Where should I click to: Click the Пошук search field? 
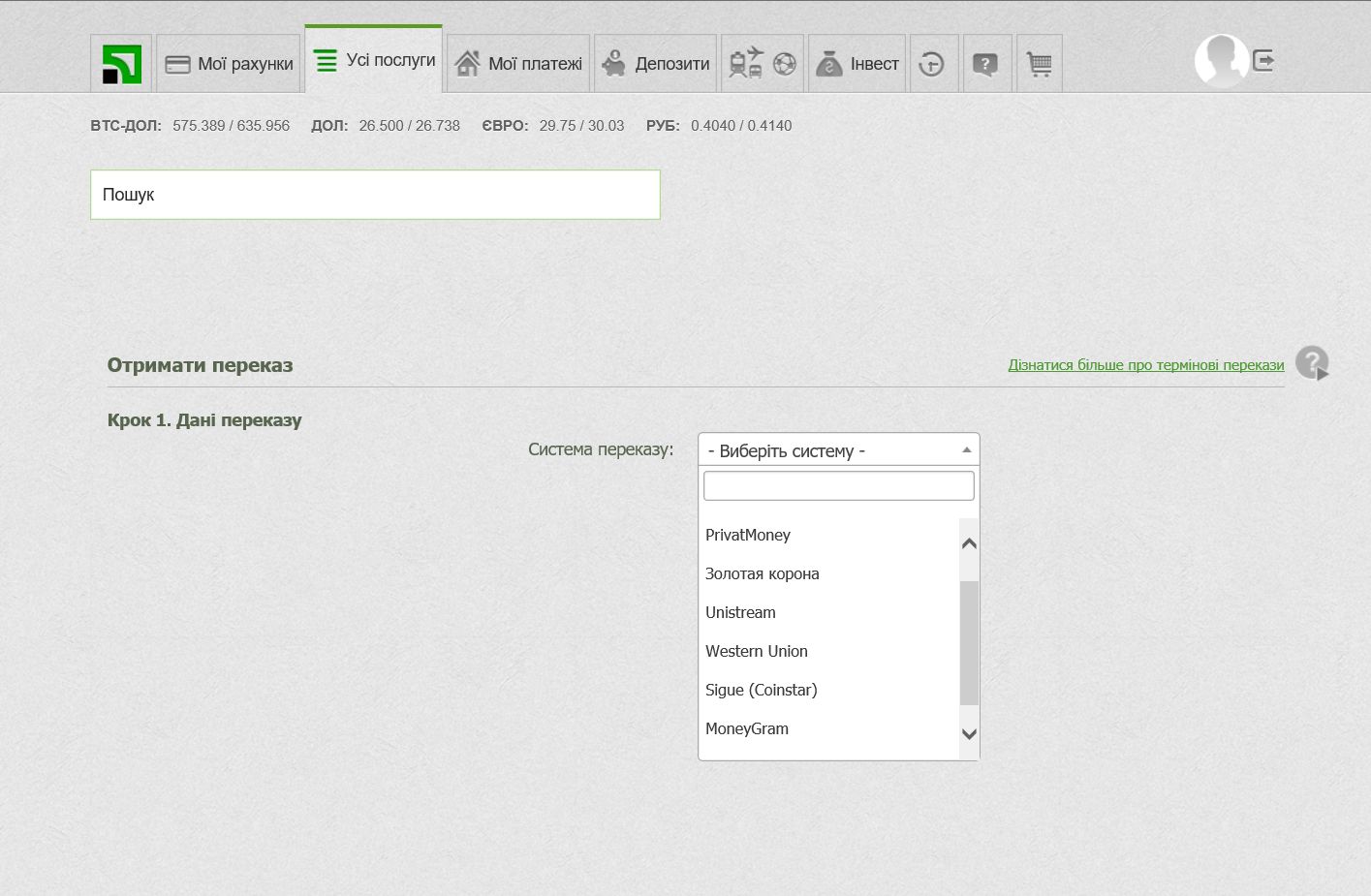[x=375, y=195]
